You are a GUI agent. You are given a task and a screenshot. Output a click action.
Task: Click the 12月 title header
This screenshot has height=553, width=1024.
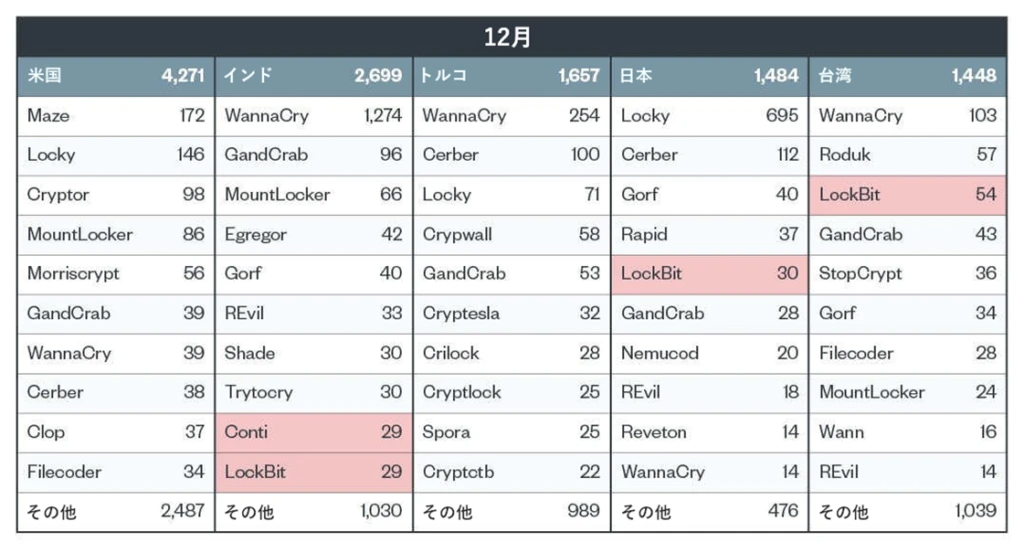(511, 38)
